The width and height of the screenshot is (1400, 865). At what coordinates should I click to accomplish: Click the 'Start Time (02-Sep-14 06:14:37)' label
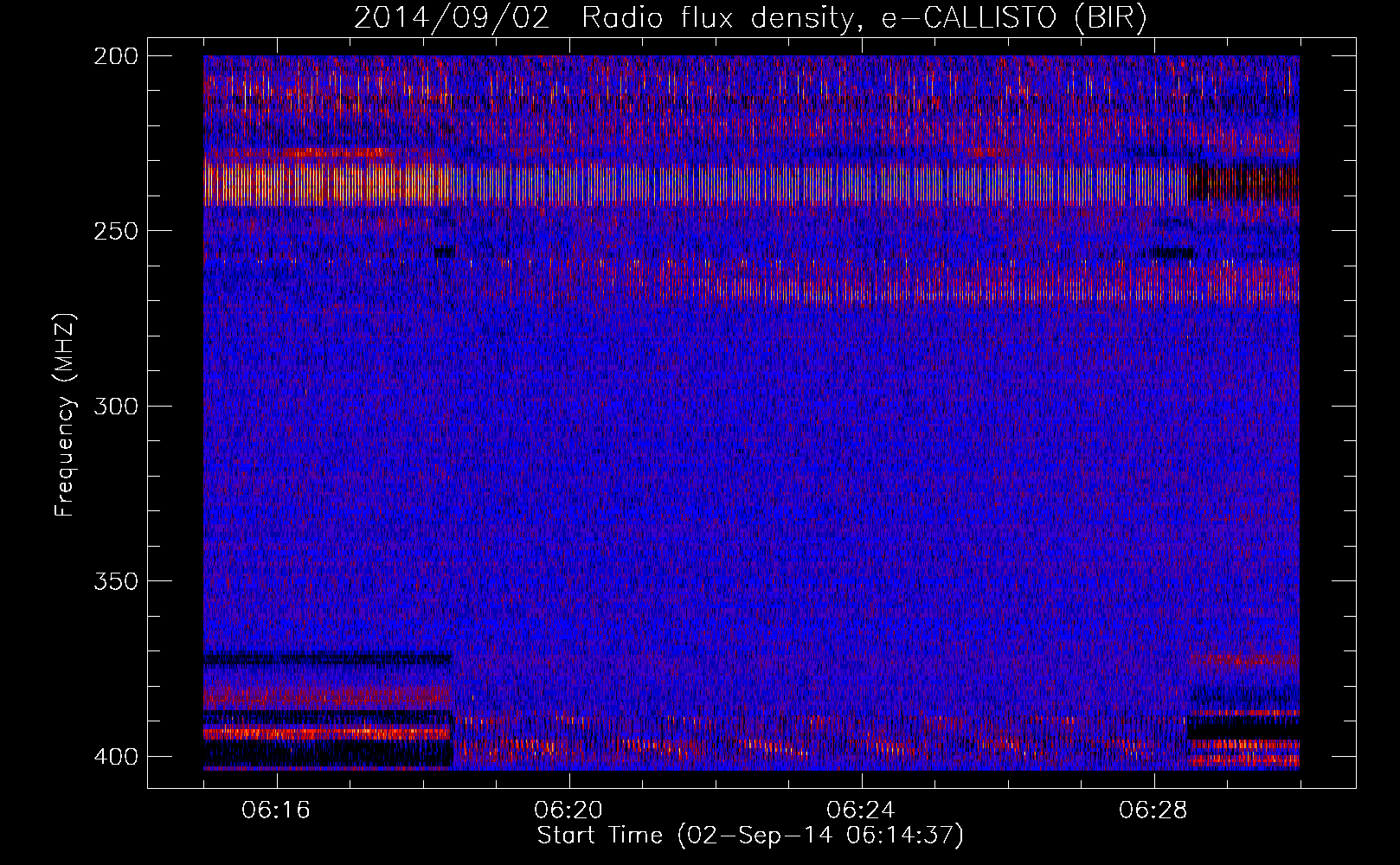click(x=750, y=836)
